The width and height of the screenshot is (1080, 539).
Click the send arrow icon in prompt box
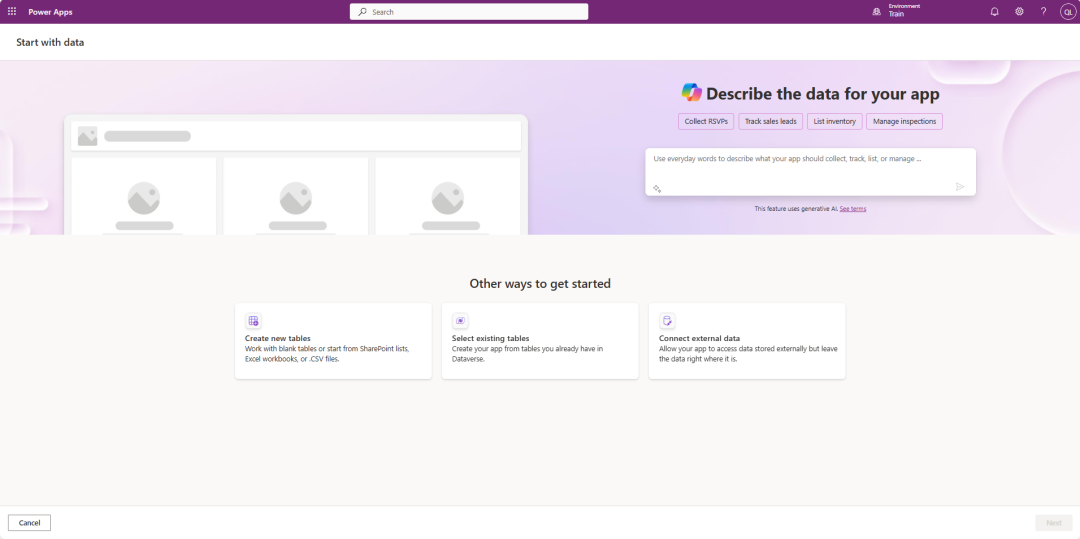tap(959, 187)
